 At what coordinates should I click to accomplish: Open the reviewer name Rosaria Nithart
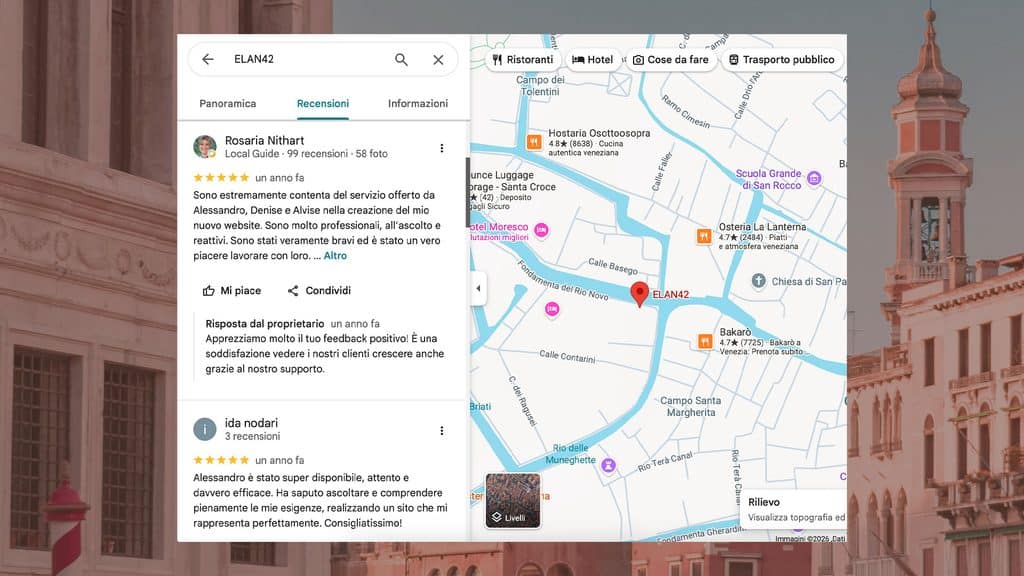(x=264, y=140)
